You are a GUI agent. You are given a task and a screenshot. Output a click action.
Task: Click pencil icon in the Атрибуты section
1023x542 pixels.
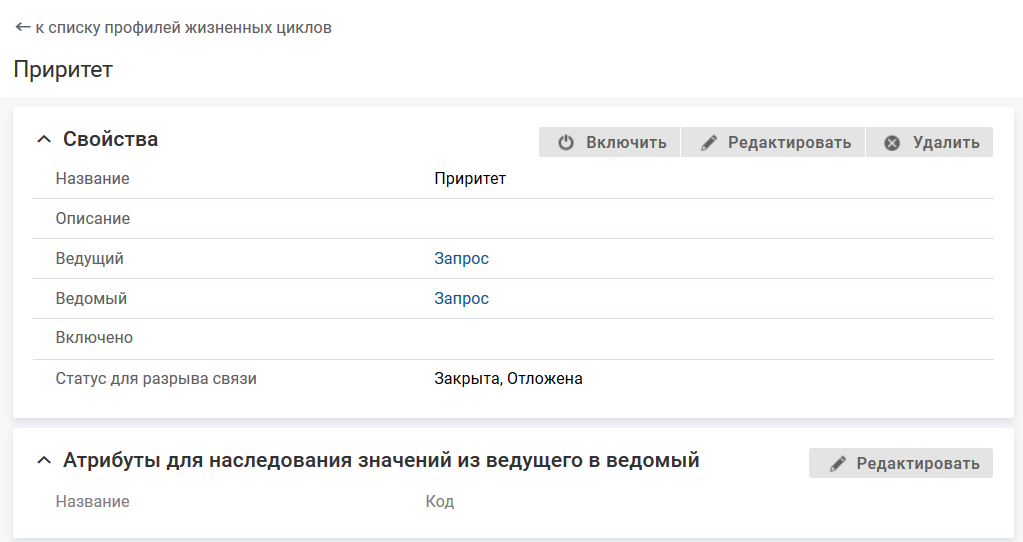click(837, 464)
